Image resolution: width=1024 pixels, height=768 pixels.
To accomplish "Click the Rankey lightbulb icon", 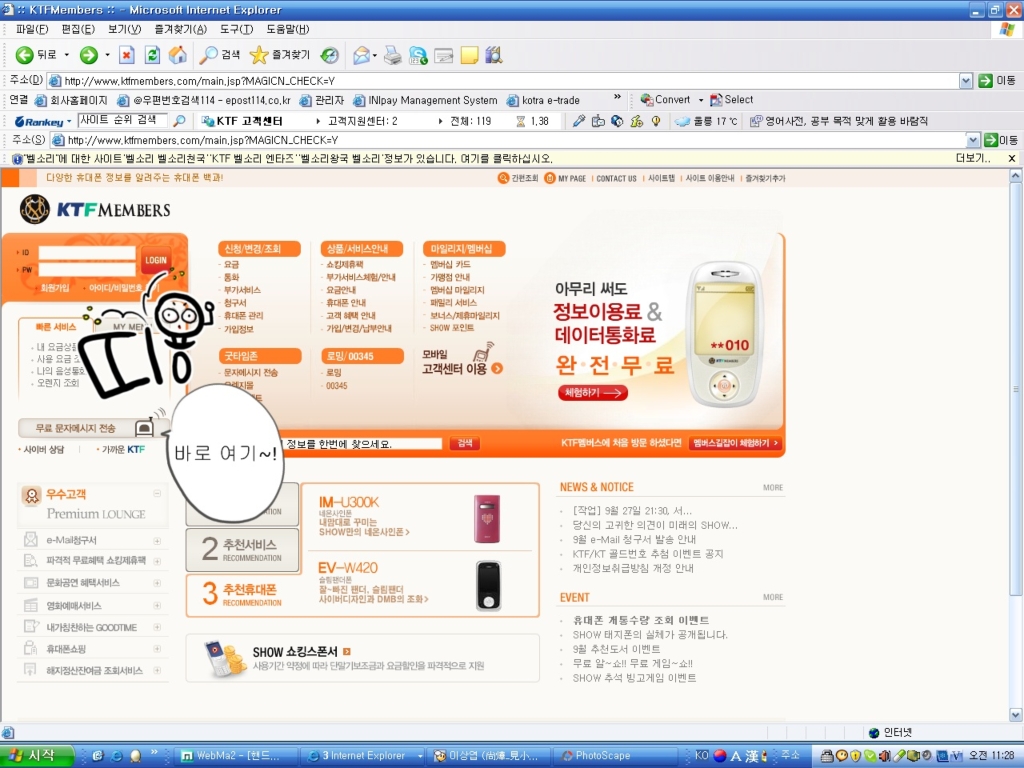I will (656, 121).
